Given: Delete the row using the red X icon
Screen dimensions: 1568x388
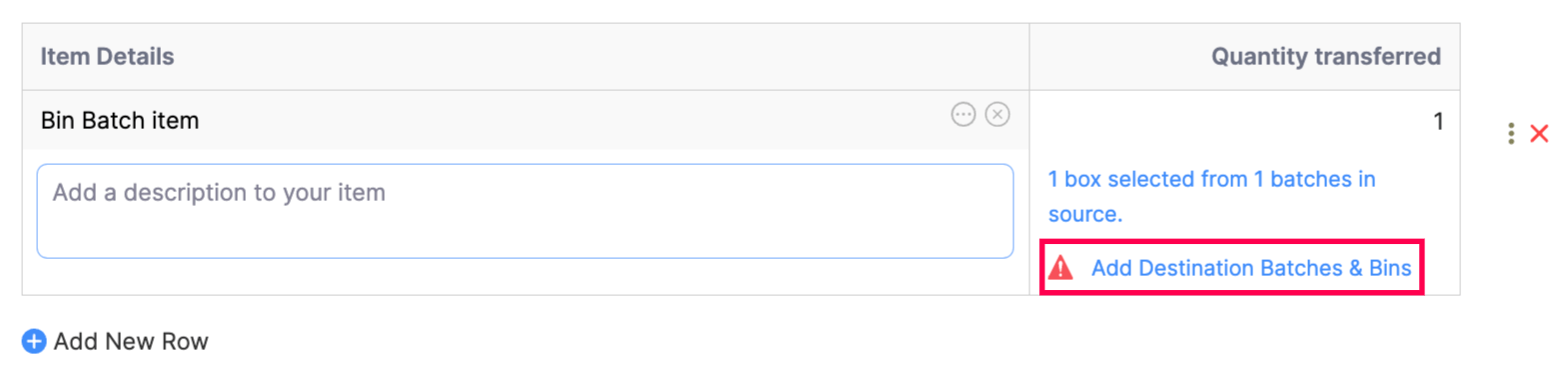Looking at the screenshot, I should pyautogui.click(x=1540, y=133).
